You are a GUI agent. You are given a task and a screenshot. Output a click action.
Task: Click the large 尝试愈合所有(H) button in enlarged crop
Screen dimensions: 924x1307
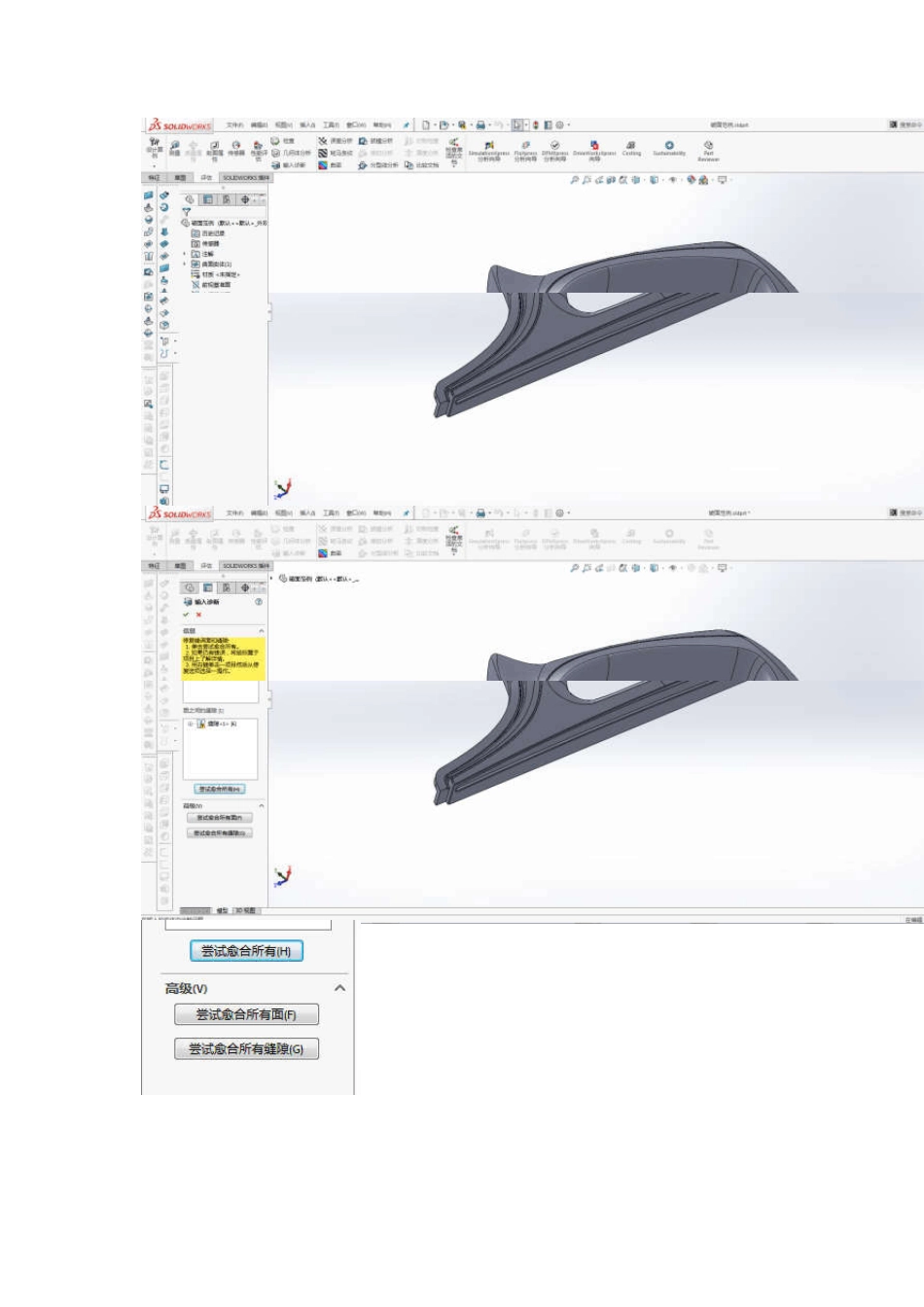pyautogui.click(x=247, y=951)
